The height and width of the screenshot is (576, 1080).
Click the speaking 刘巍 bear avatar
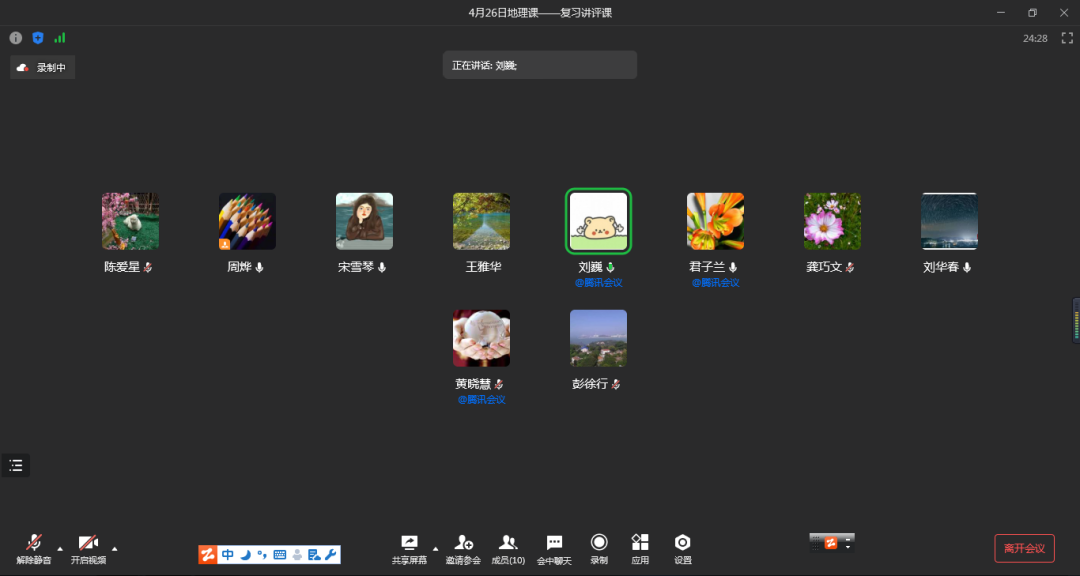click(x=599, y=221)
